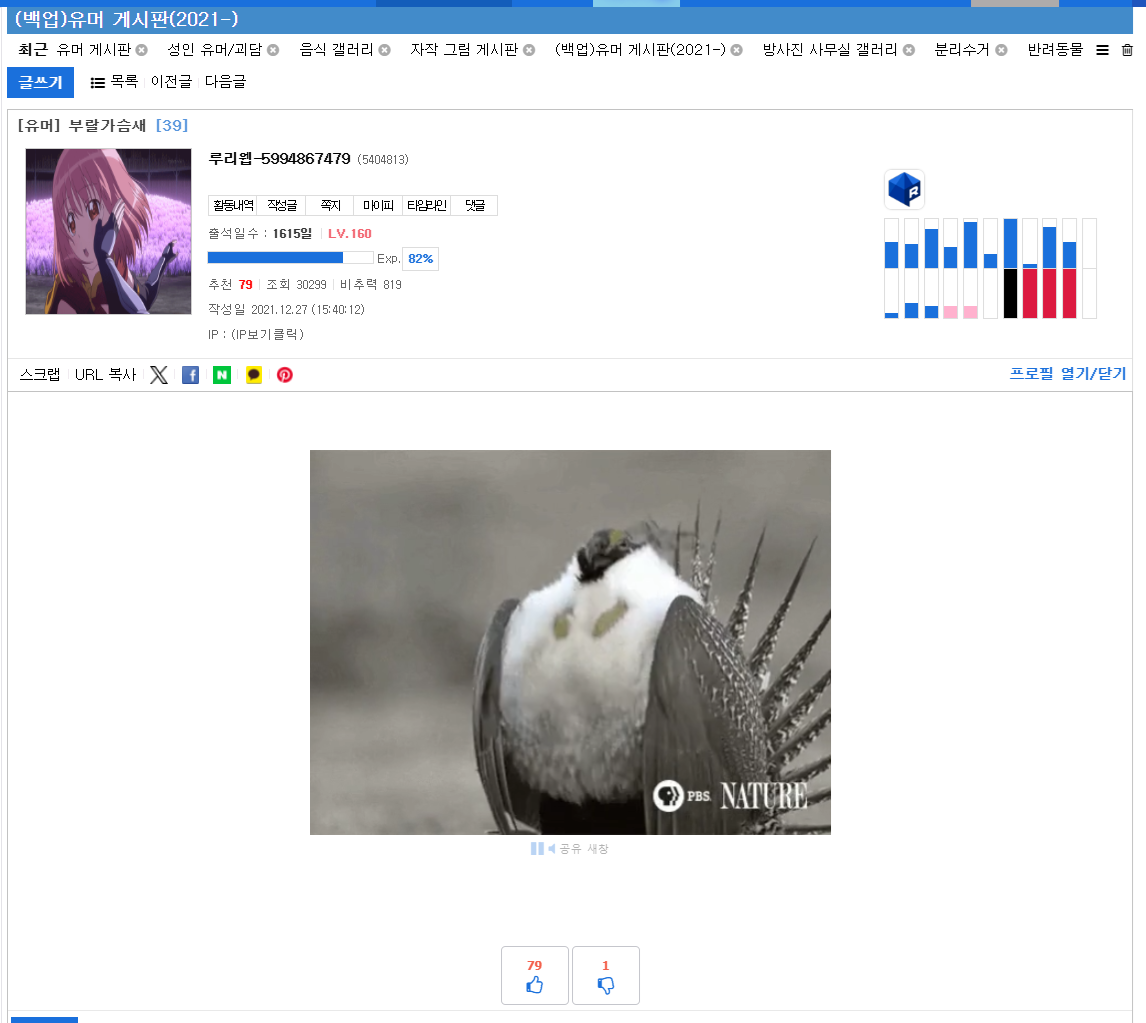Share the post on Pinterest
The width and height of the screenshot is (1146, 1023).
click(x=285, y=375)
